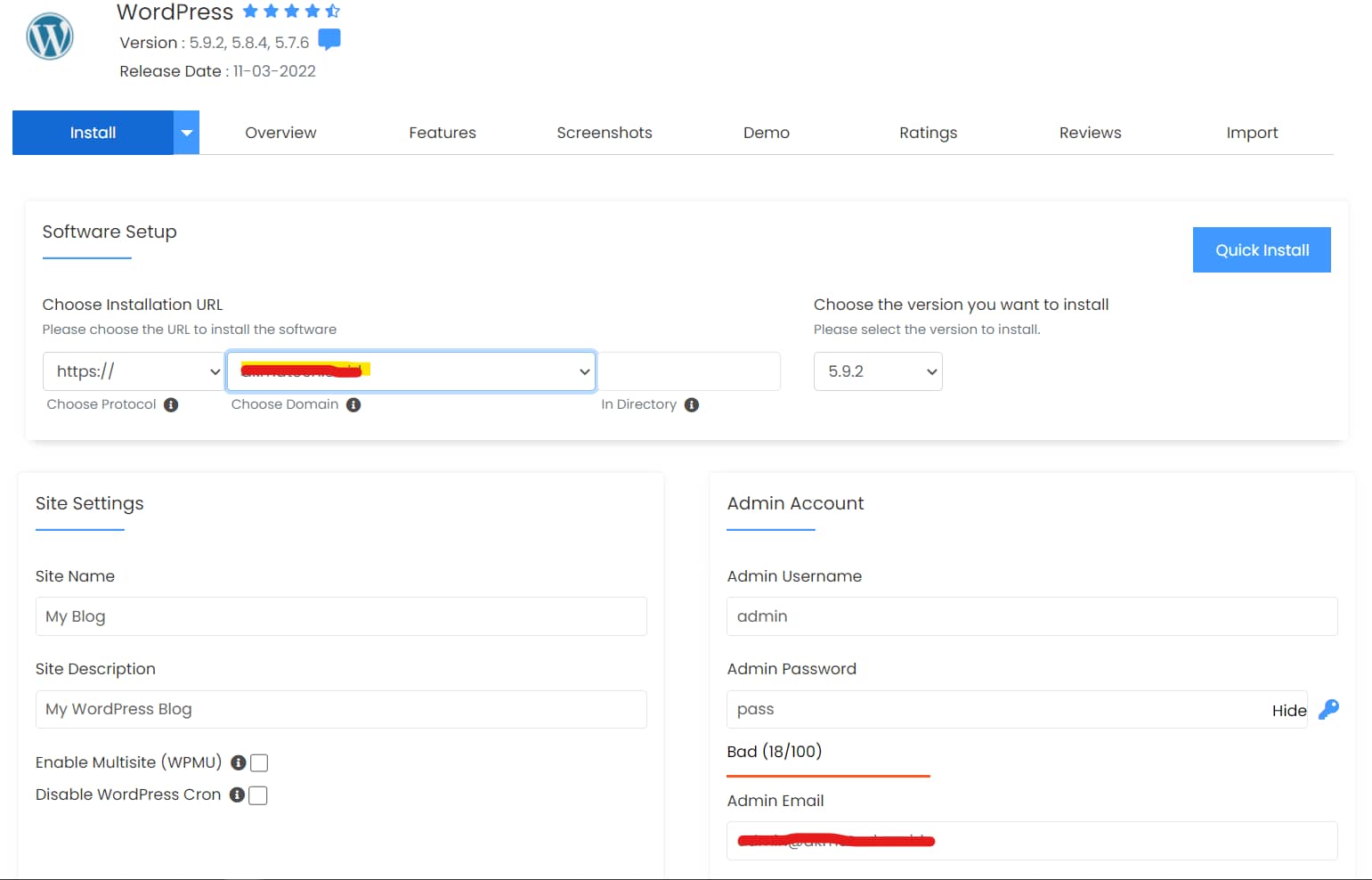This screenshot has width=1372, height=880.
Task: Show info icon for Enable Multisite (WPMU)
Action: tap(239, 762)
